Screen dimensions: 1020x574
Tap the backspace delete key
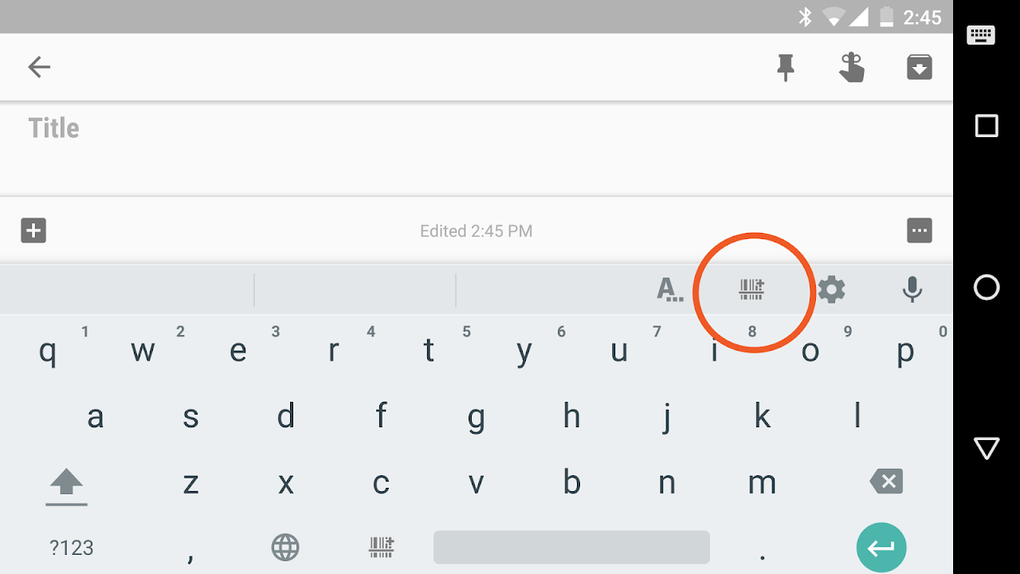(x=886, y=482)
